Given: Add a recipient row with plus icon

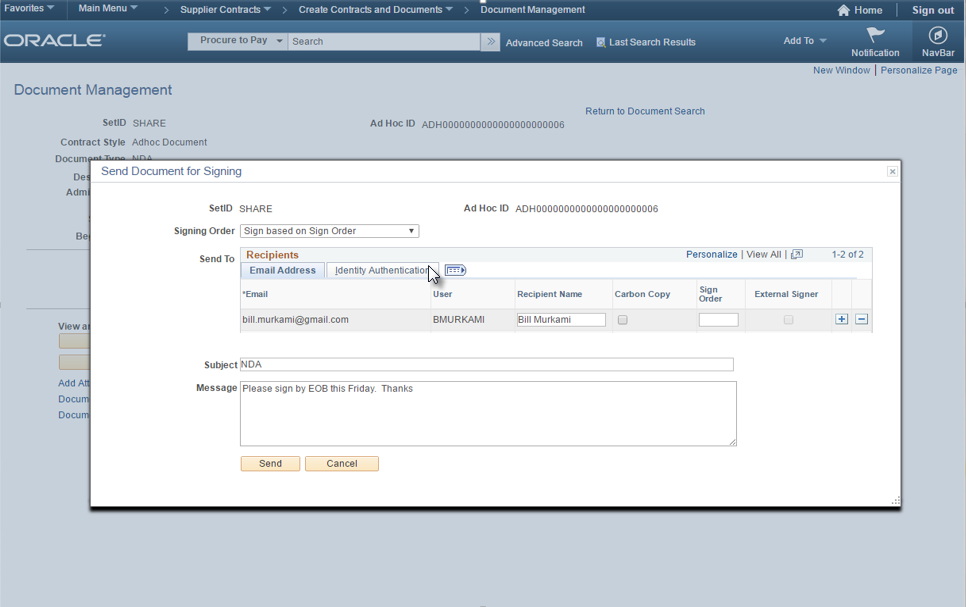Looking at the screenshot, I should click(x=841, y=320).
